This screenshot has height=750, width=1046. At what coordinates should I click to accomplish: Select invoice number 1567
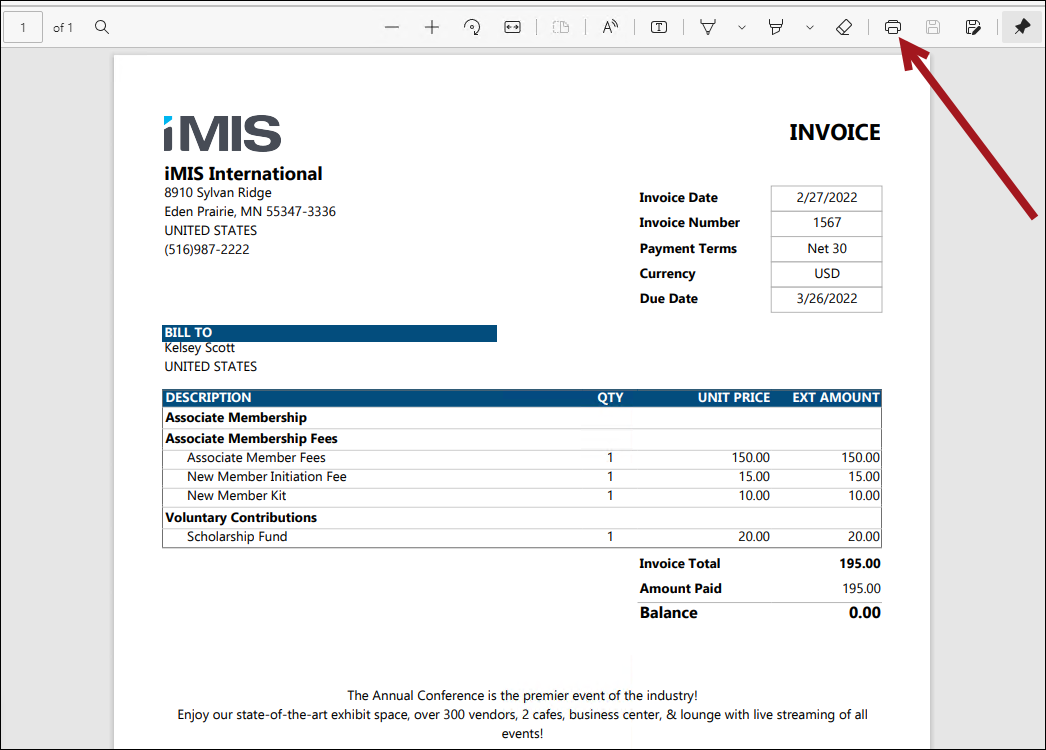(x=827, y=222)
